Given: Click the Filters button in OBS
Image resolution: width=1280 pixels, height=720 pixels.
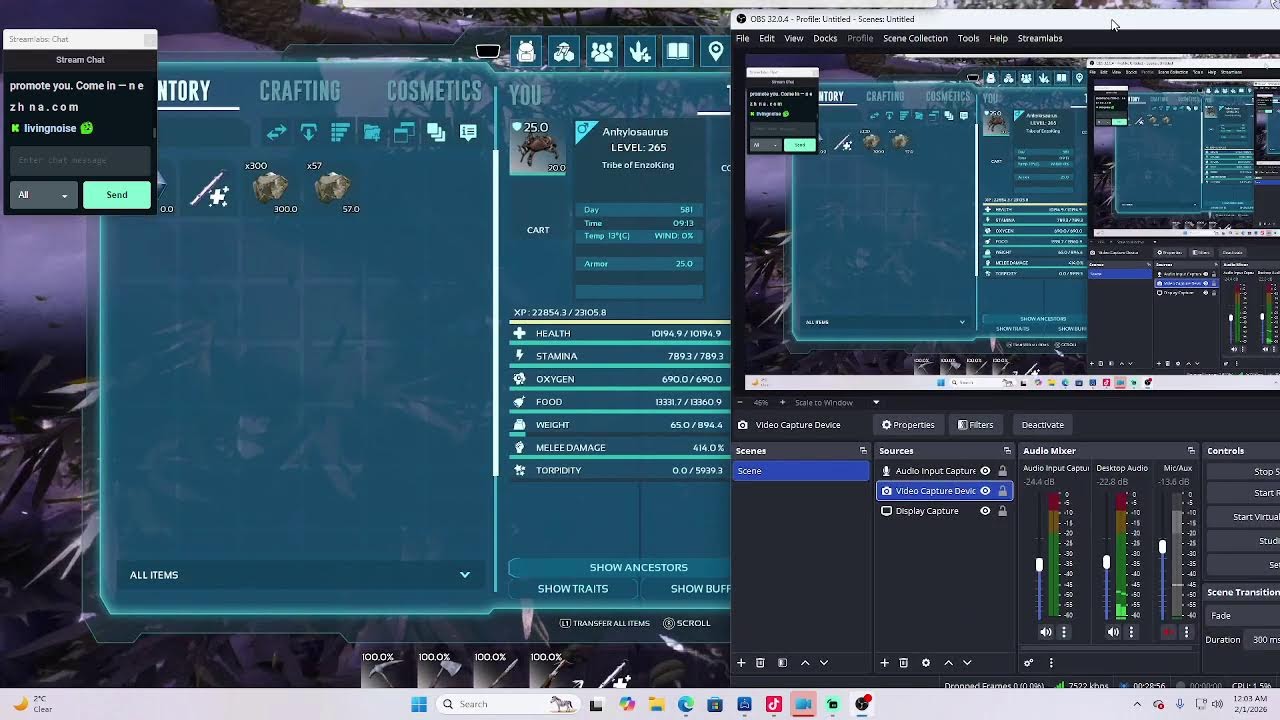Looking at the screenshot, I should coord(975,425).
